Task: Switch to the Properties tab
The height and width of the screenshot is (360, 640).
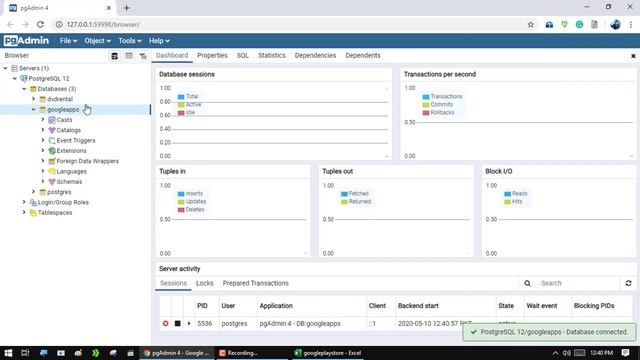Action: point(212,56)
